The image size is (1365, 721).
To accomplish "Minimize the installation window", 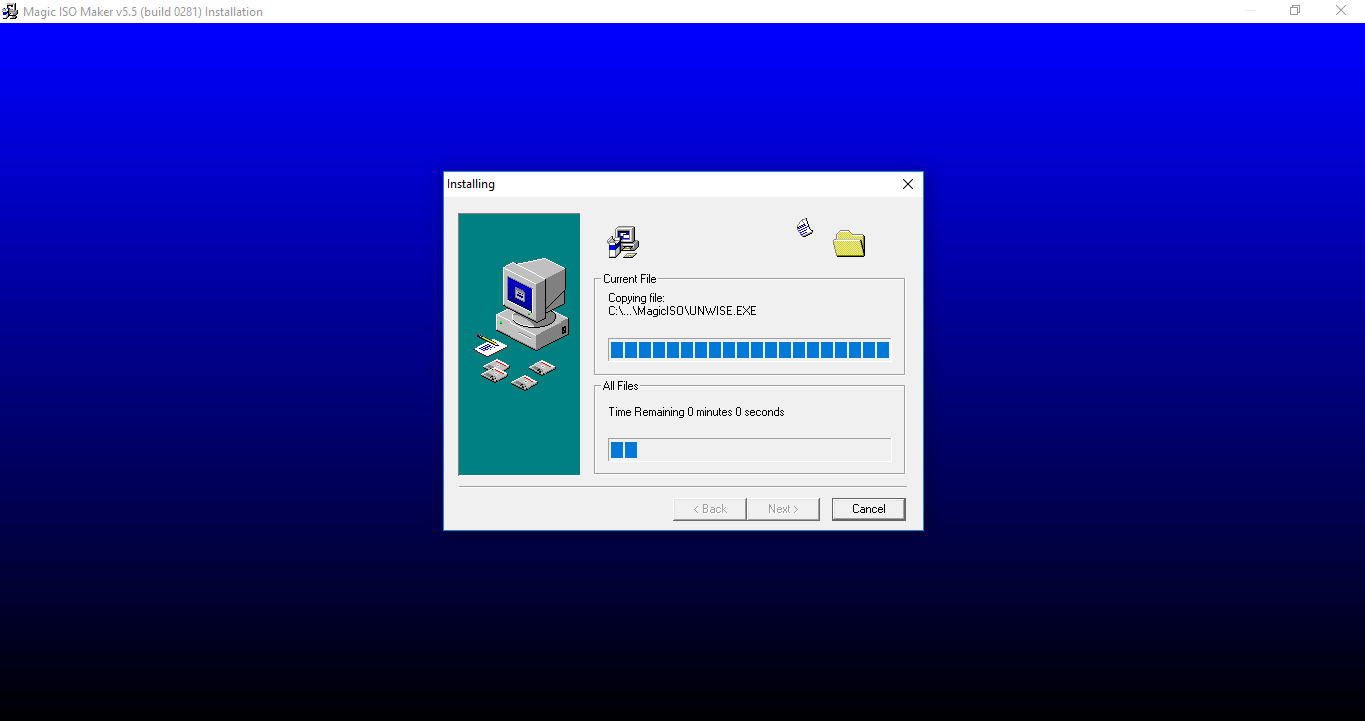I will point(1250,11).
